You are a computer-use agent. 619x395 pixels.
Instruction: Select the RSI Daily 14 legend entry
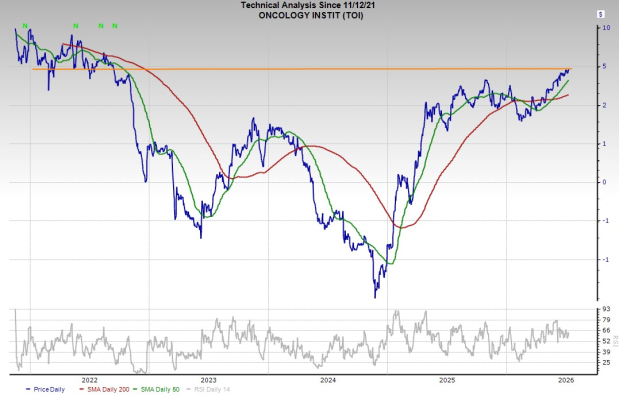point(208,389)
